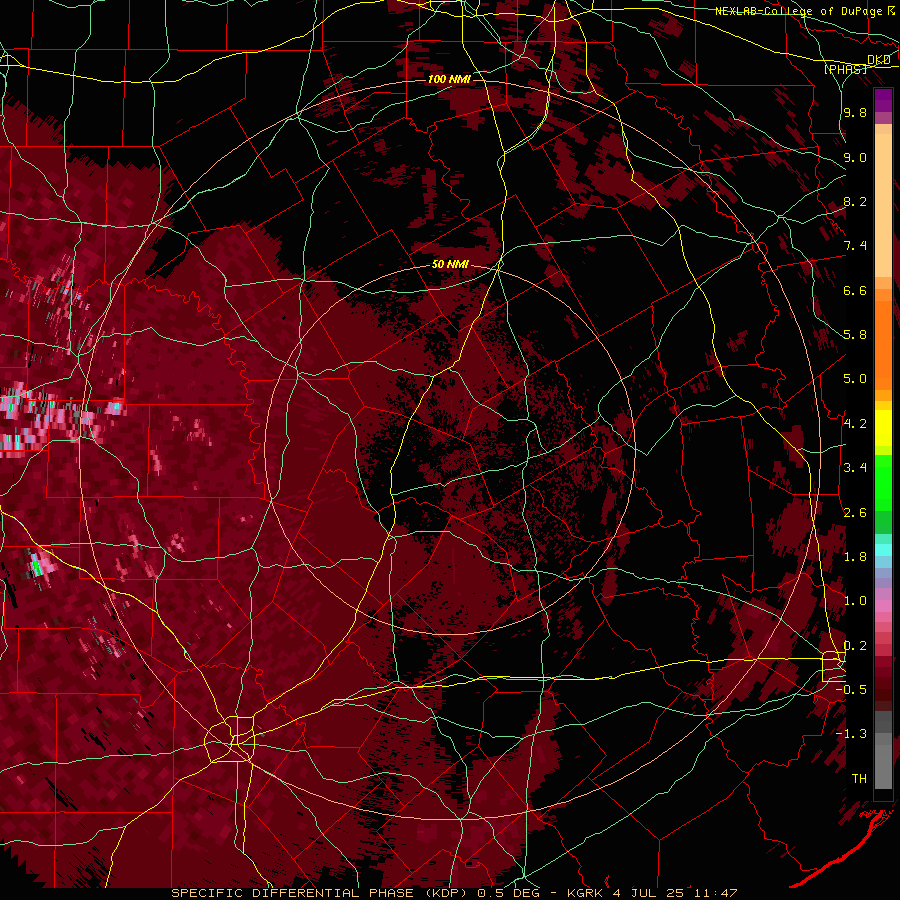Click the 7.4 legend value
This screenshot has width=900, height=900.
click(855, 246)
